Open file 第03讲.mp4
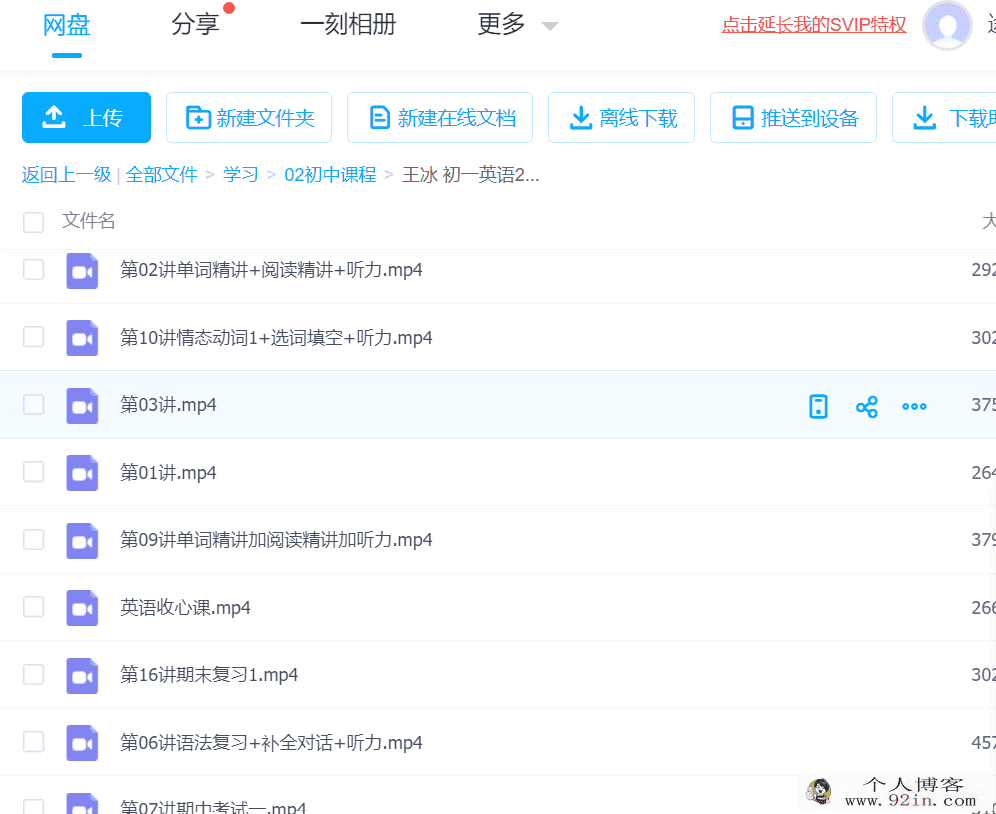 pos(168,405)
